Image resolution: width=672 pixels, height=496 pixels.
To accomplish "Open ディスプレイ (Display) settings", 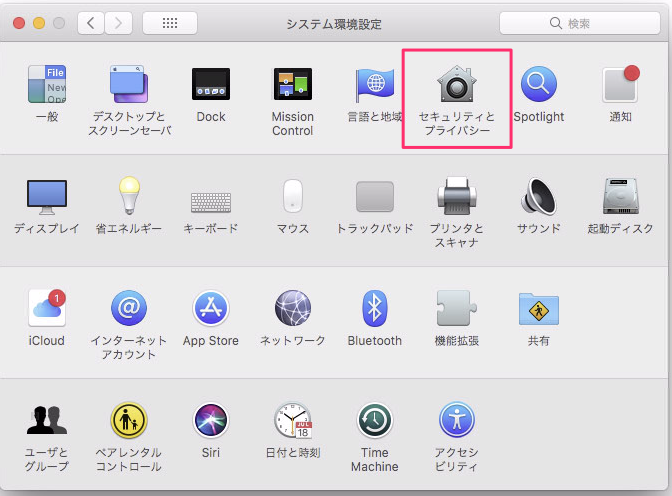I will 46,197.
